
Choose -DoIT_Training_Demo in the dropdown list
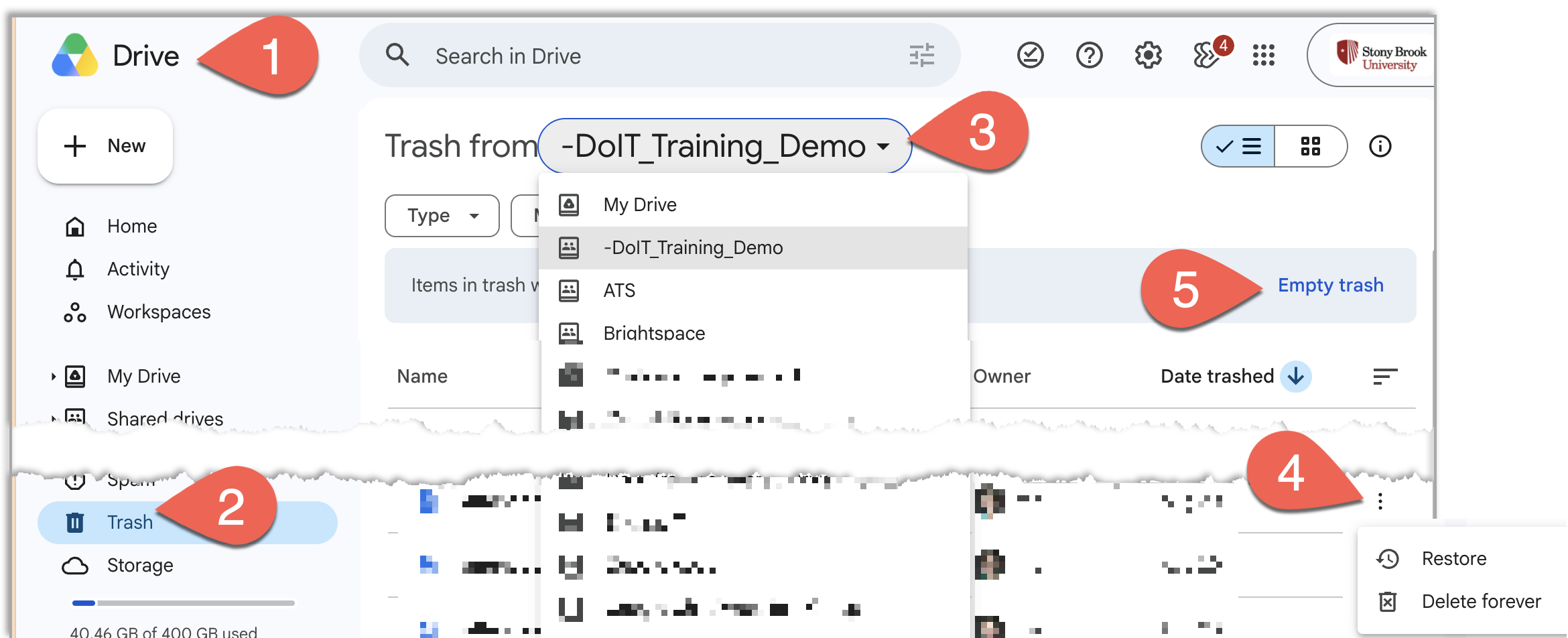click(753, 248)
